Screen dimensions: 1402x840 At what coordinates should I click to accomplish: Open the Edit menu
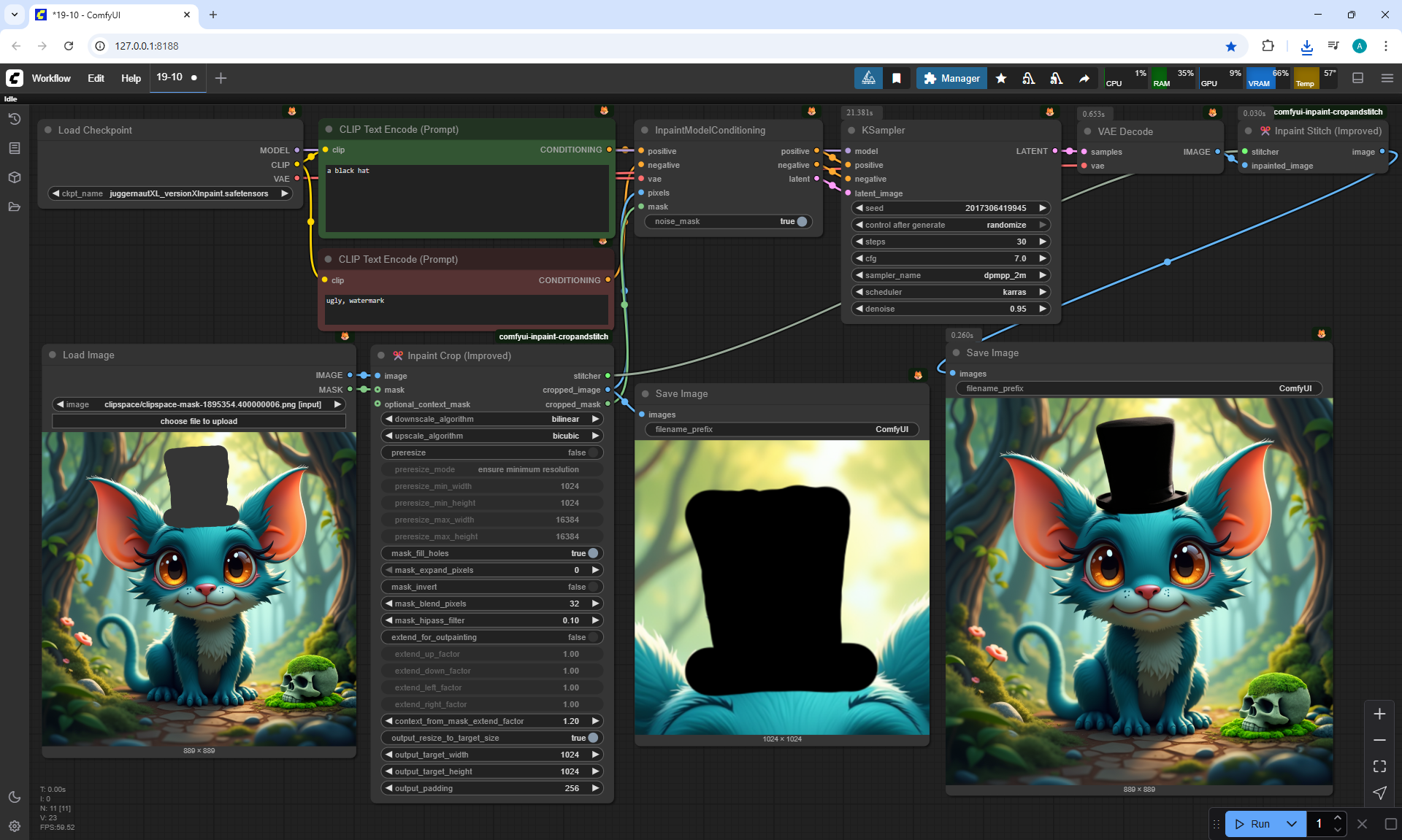pos(96,78)
